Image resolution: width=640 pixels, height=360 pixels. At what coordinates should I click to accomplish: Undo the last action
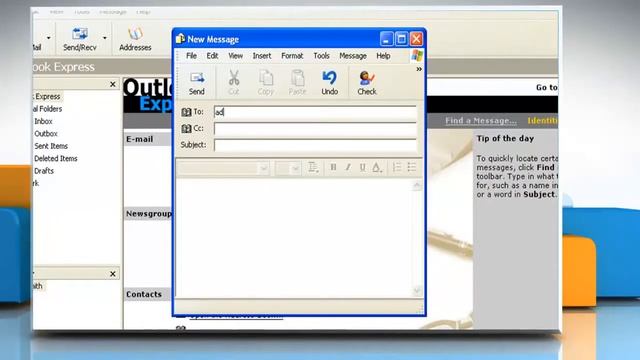coord(329,83)
